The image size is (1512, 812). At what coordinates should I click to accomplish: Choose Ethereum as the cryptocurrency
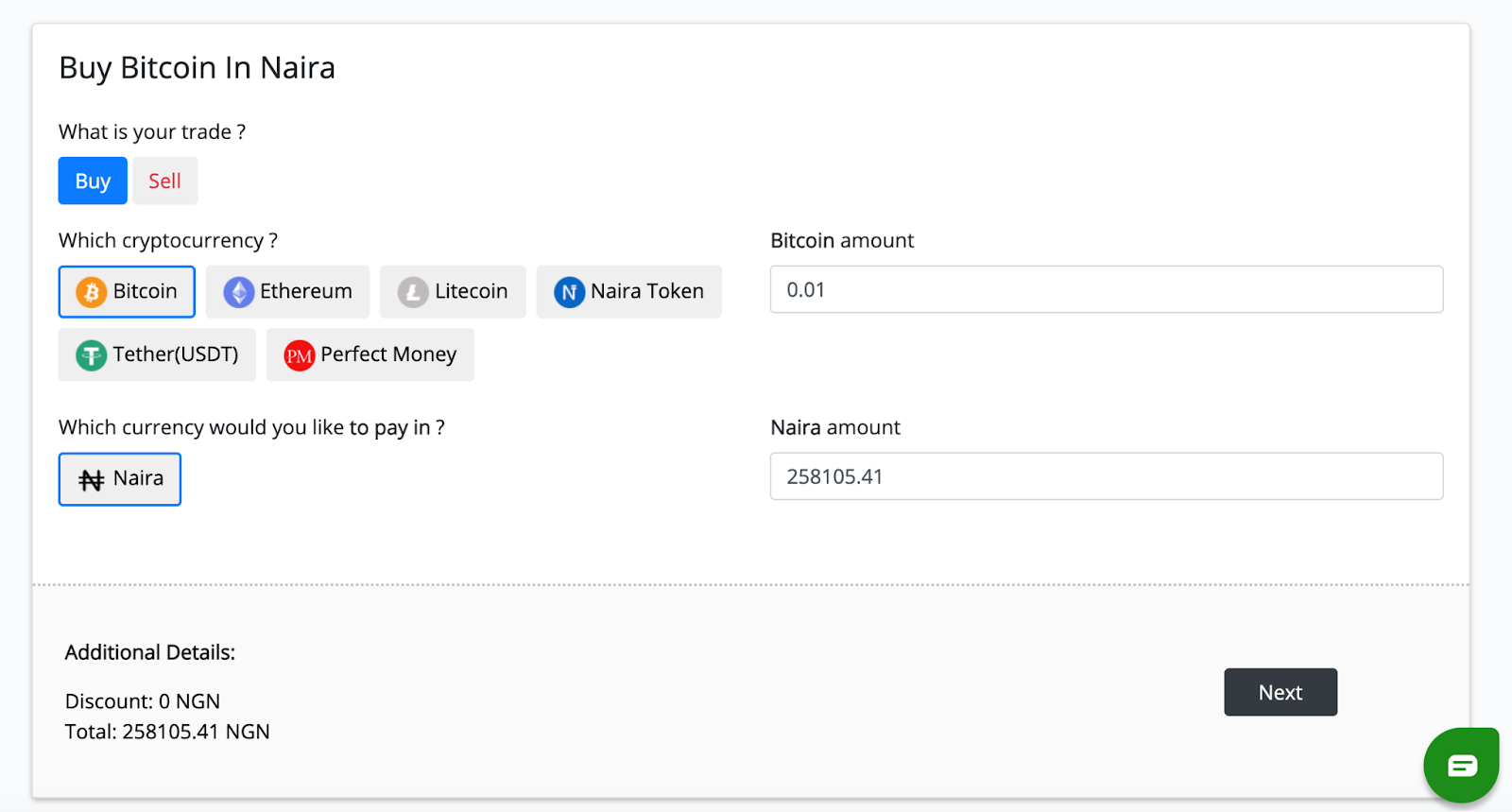click(287, 292)
